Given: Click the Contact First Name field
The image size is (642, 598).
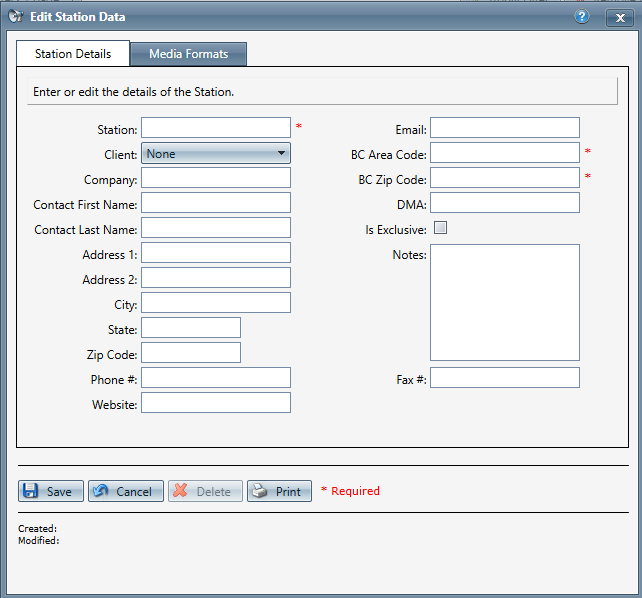Looking at the screenshot, I should pyautogui.click(x=216, y=203).
